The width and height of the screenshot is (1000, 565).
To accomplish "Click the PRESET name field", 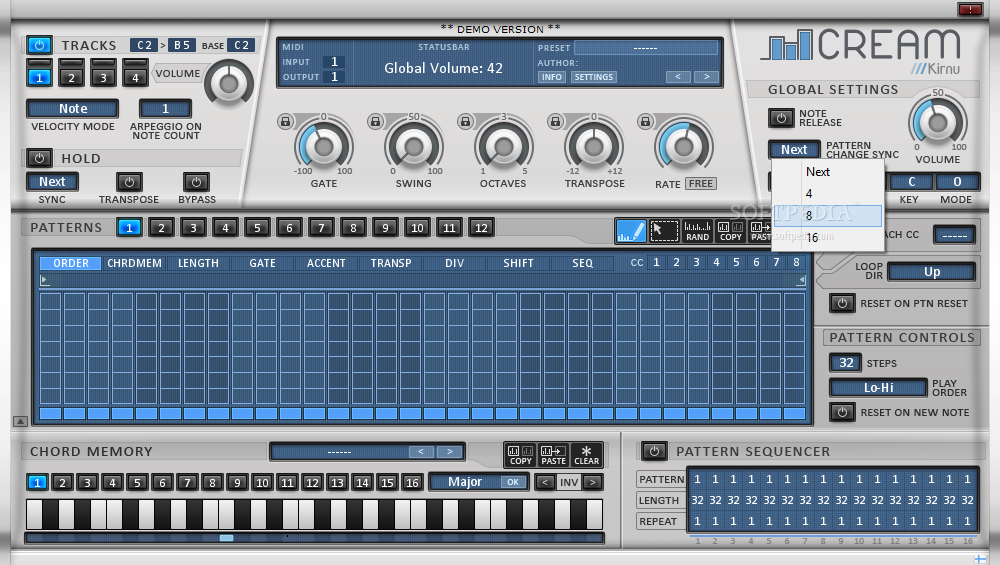I will pyautogui.click(x=645, y=48).
